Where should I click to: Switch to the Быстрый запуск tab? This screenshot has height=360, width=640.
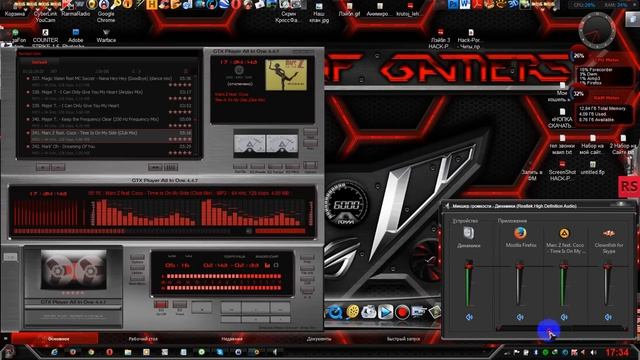click(x=403, y=339)
